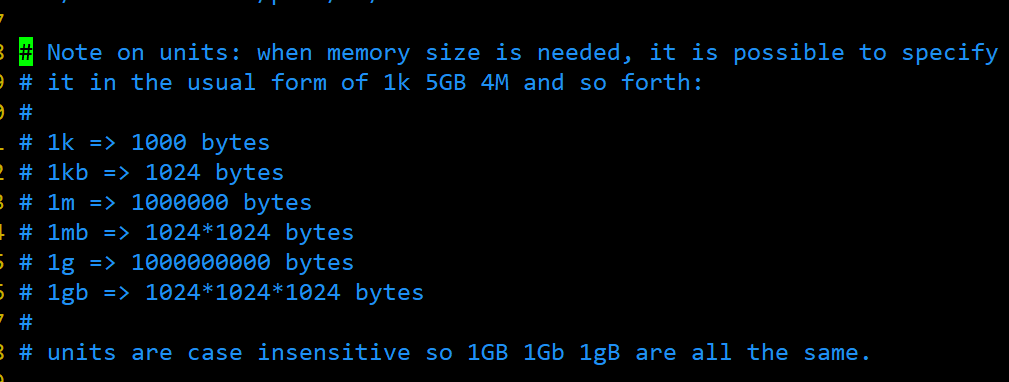Click the value '1000' before bytes

pyautogui.click(x=158, y=142)
